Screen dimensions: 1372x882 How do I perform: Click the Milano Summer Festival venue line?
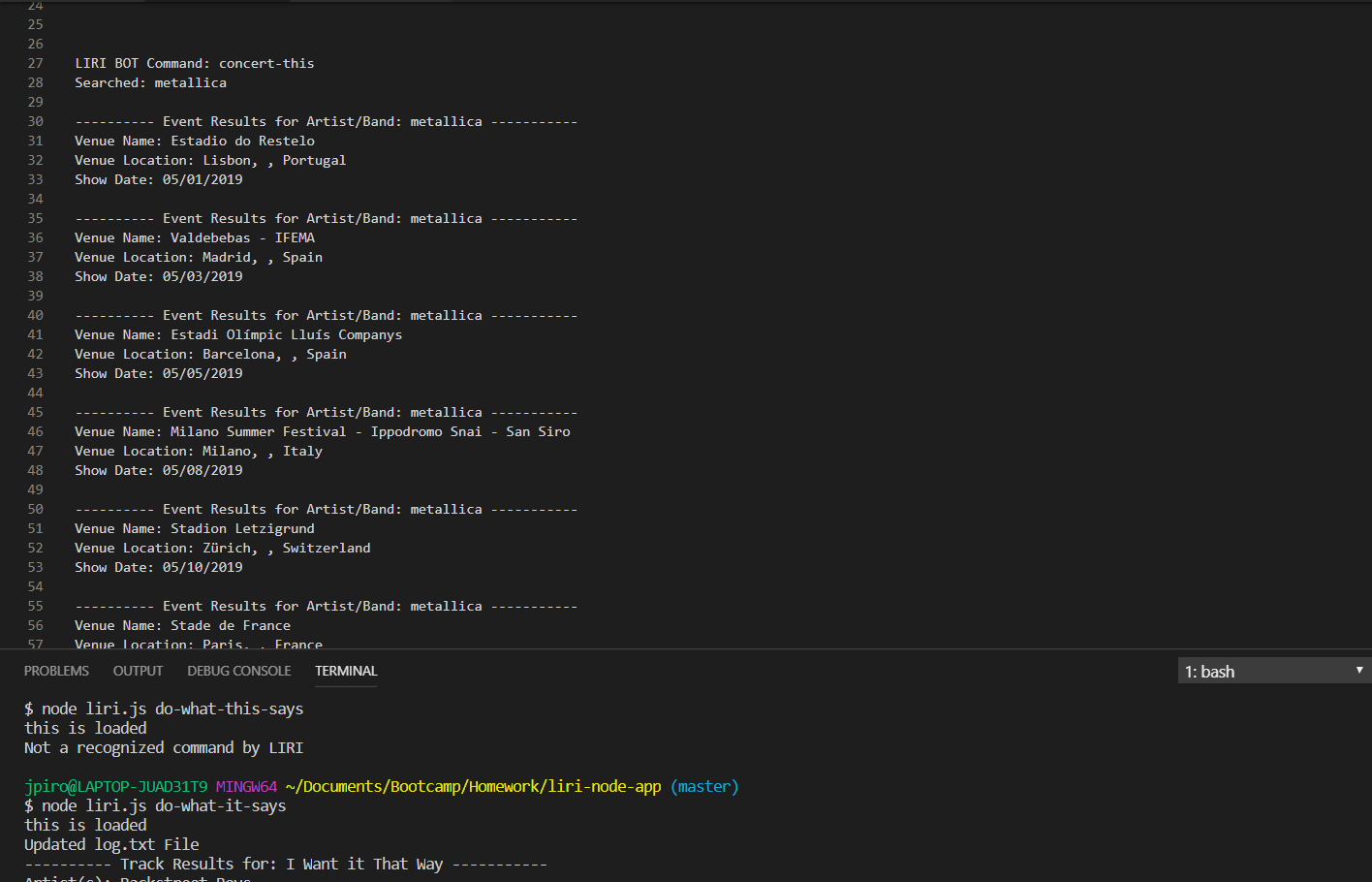click(322, 431)
